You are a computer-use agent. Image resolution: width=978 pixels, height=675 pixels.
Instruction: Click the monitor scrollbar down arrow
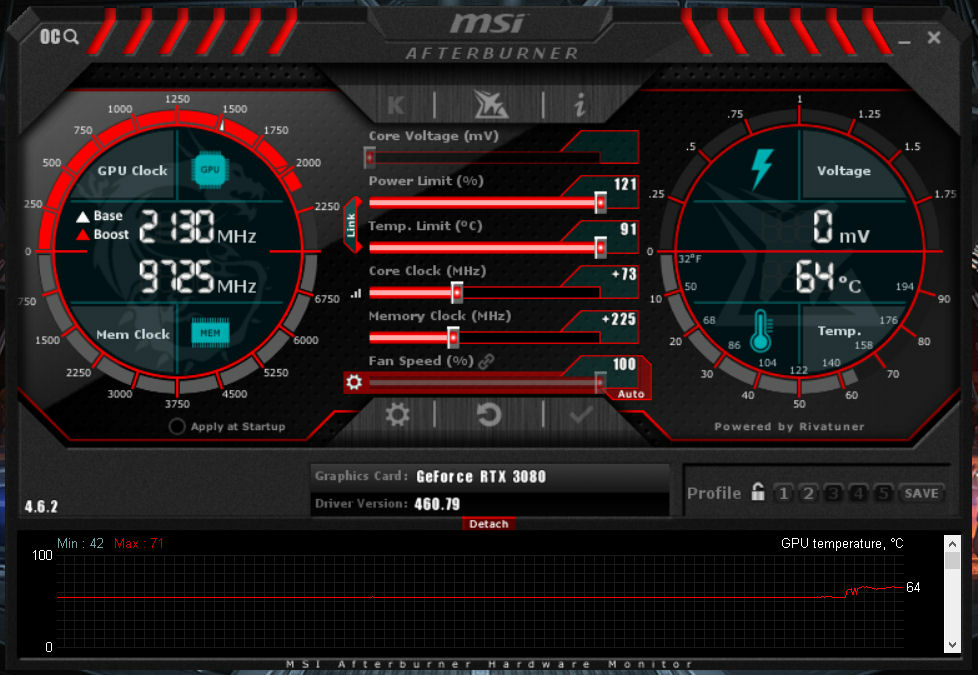tap(952, 644)
